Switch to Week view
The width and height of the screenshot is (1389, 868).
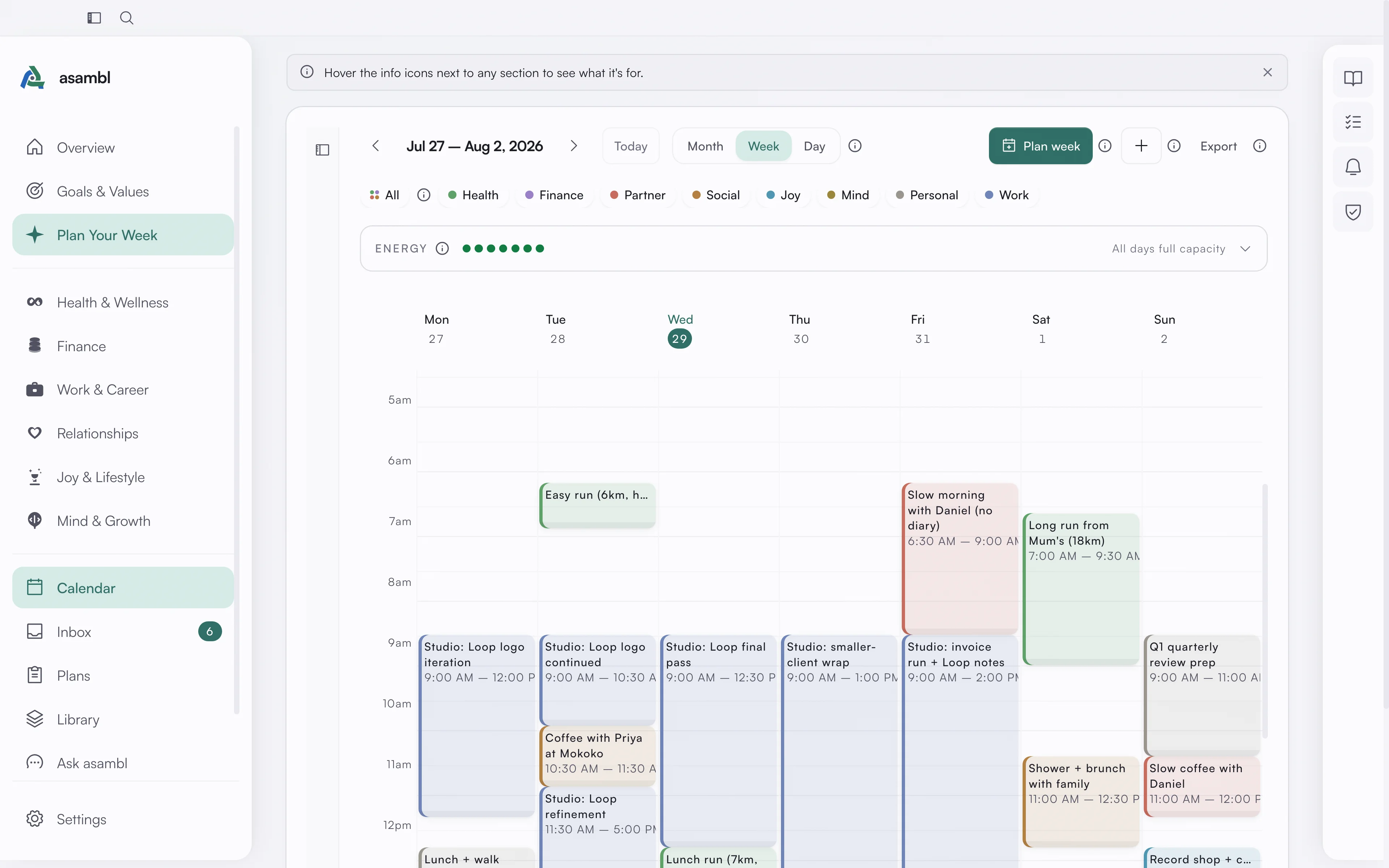tap(763, 146)
